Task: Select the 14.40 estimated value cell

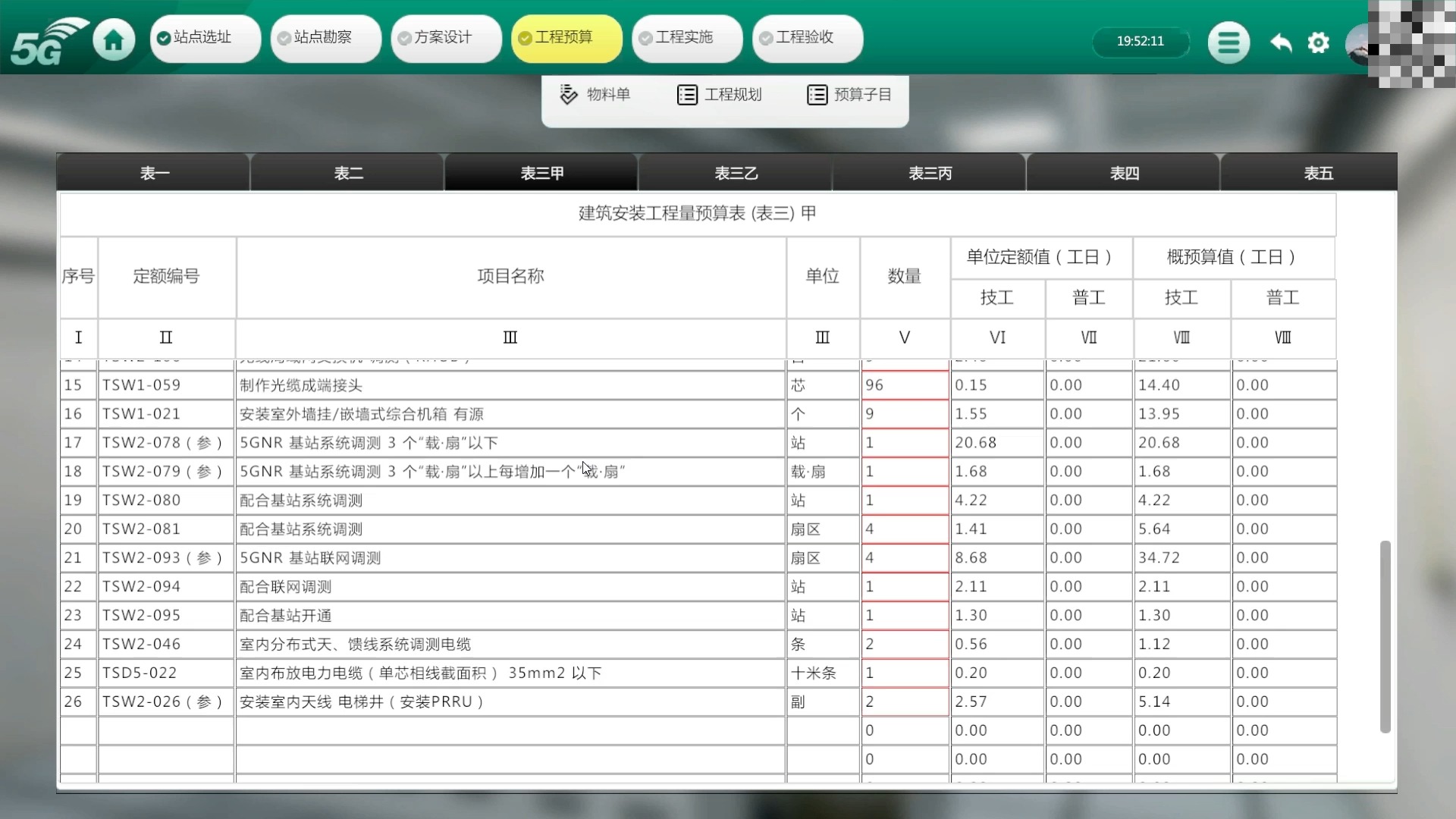Action: (1181, 385)
